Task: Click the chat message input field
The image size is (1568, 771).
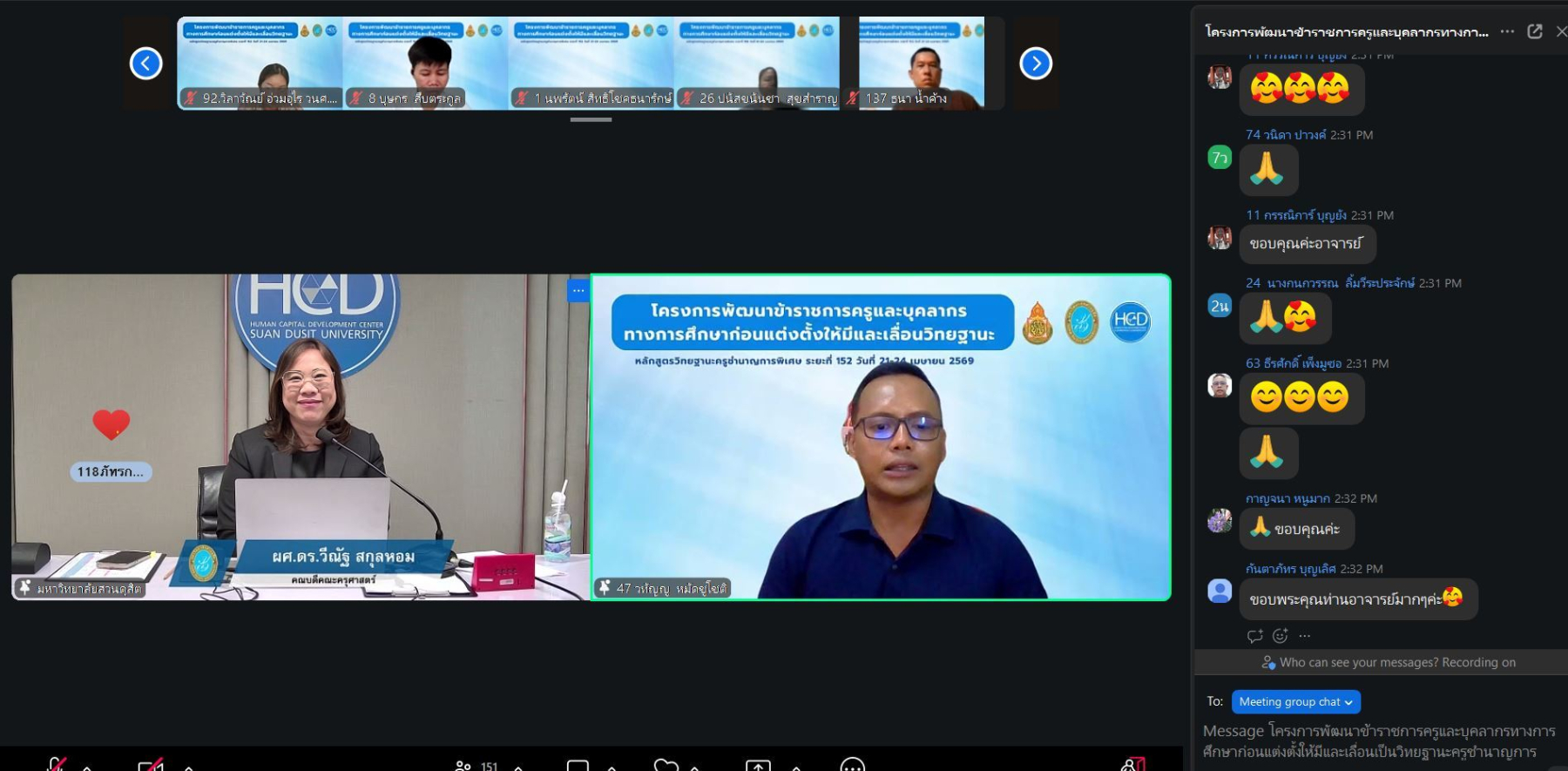Action: click(x=1376, y=741)
